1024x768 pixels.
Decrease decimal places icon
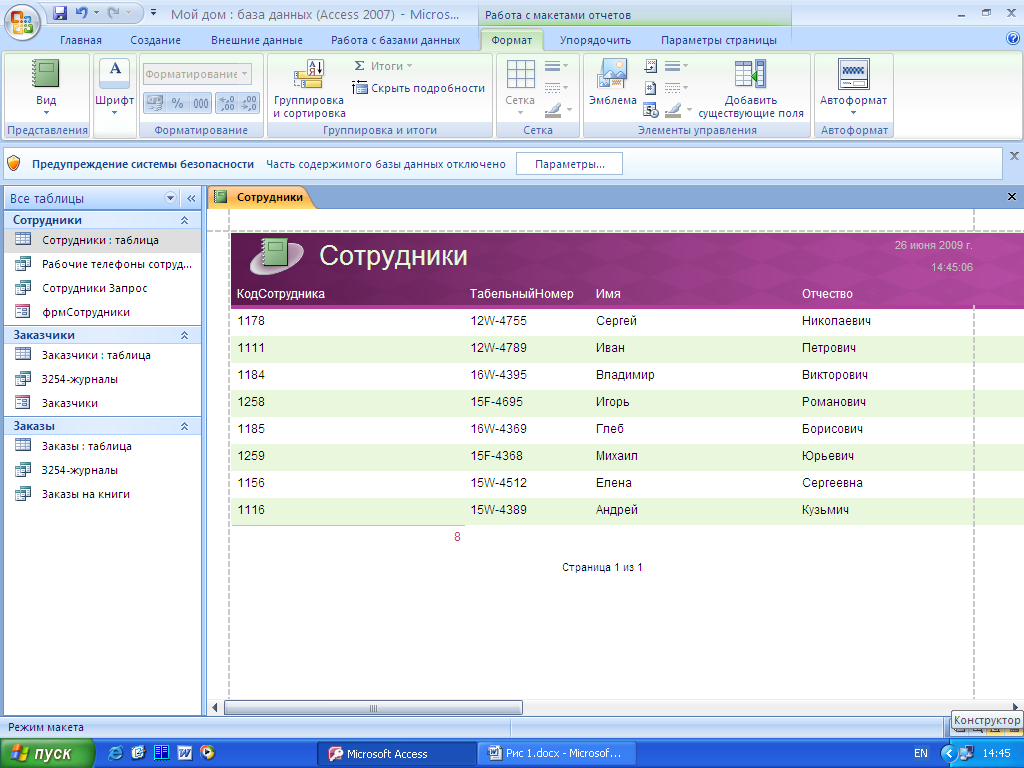tap(249, 103)
